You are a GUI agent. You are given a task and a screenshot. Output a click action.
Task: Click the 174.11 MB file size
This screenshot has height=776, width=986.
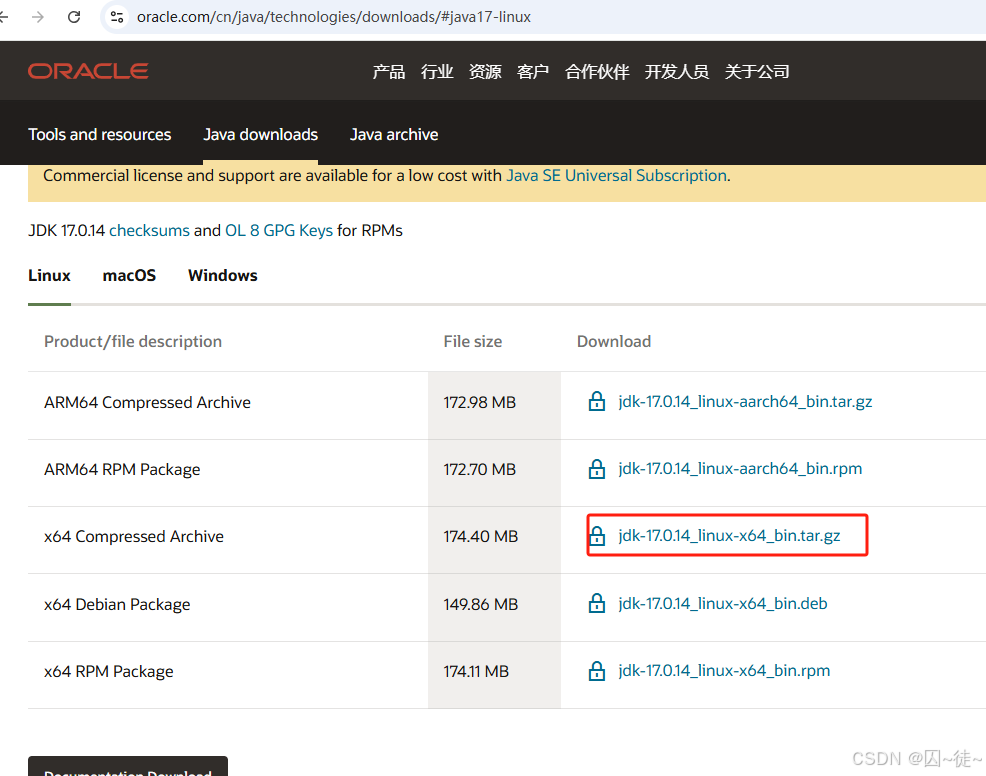point(476,672)
